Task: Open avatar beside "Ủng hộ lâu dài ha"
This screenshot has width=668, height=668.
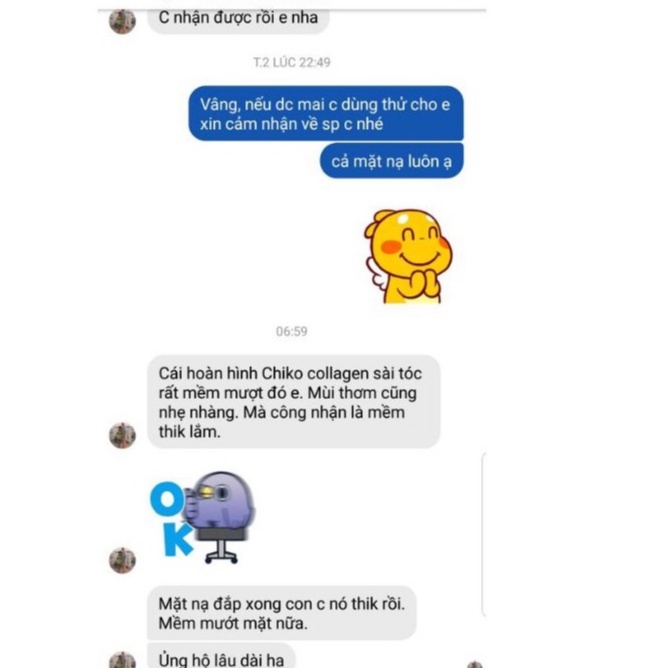Action: (122, 659)
